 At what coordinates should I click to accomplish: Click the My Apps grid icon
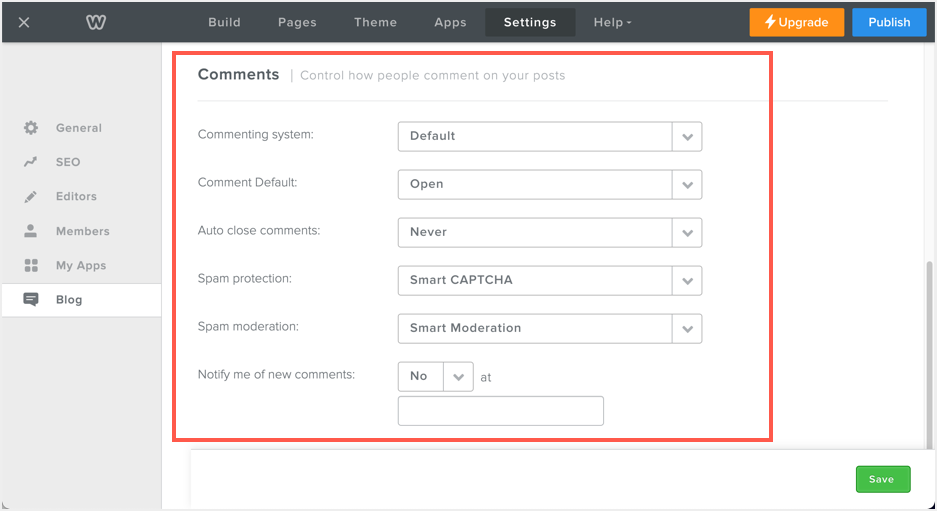31,266
